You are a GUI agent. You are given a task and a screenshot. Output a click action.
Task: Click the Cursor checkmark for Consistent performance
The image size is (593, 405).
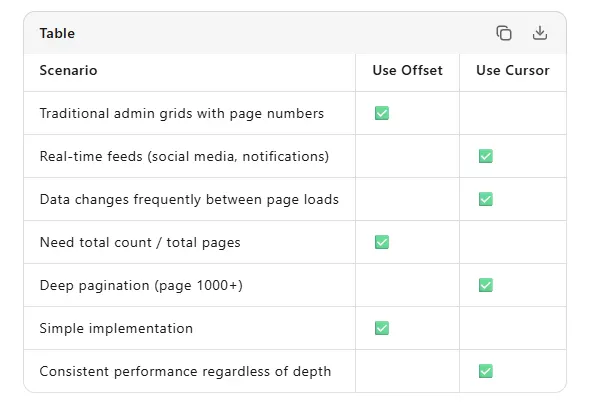pos(486,371)
